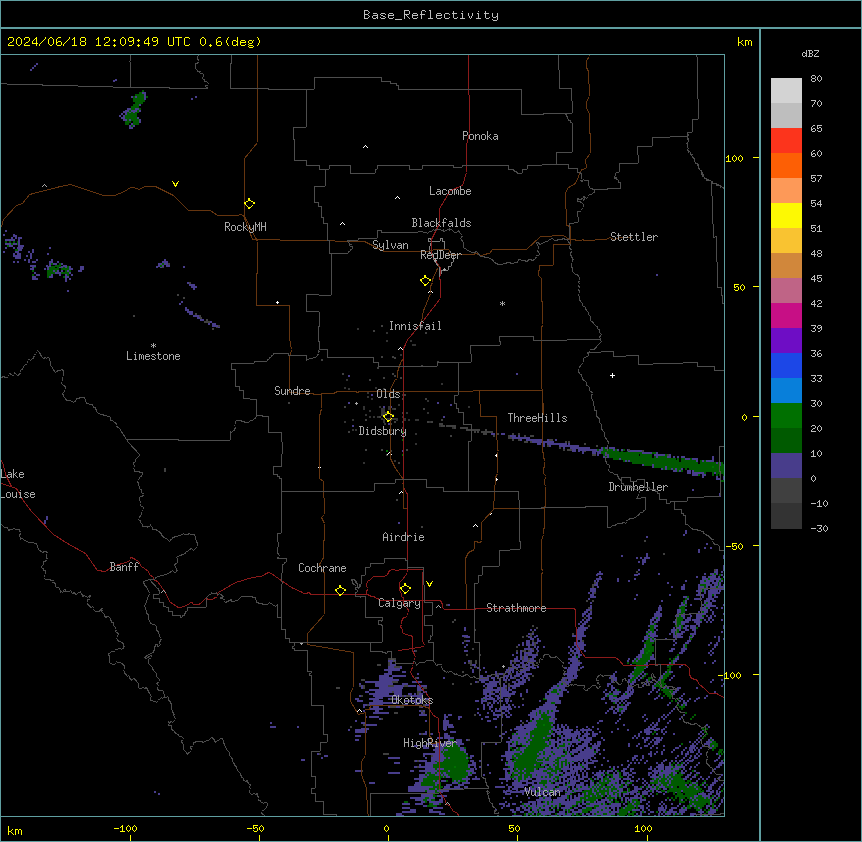The image size is (862, 842).
Task: Click the Base_Reflectivity title text
Action: pyautogui.click(x=431, y=15)
